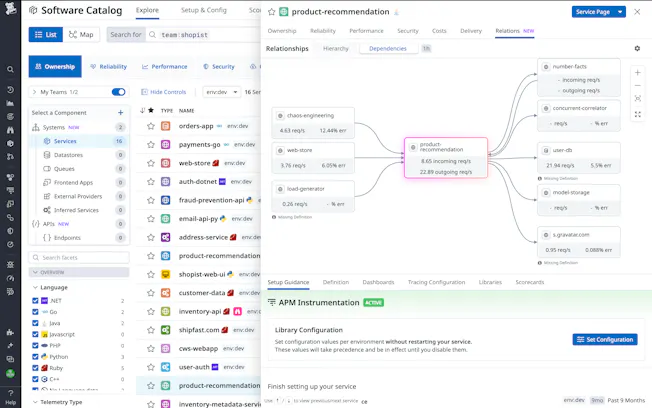
Task: Favorite the product-recommendation service with the star
Action: point(273,12)
